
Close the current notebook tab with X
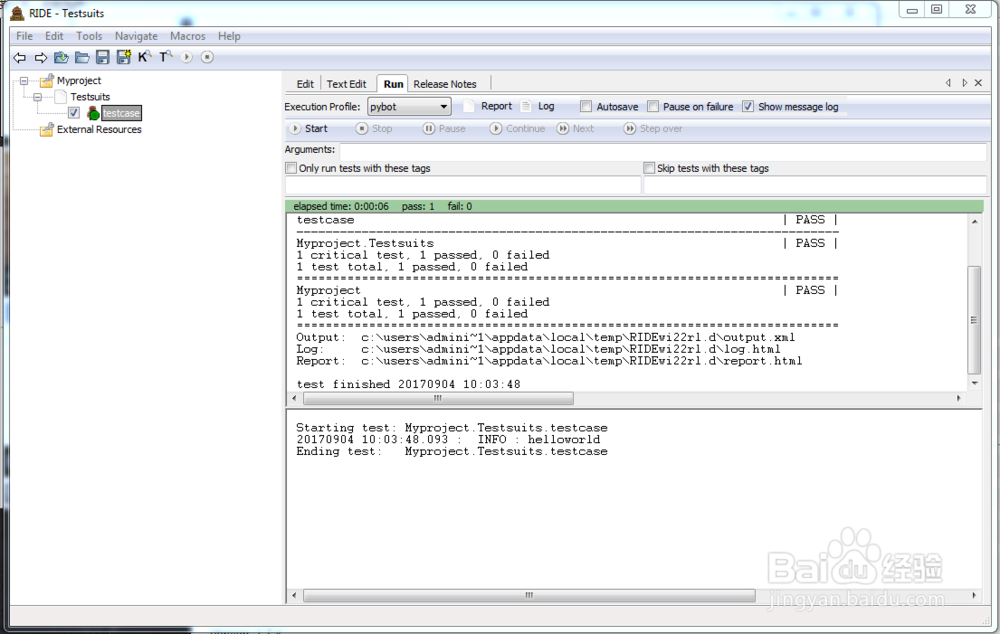978,83
